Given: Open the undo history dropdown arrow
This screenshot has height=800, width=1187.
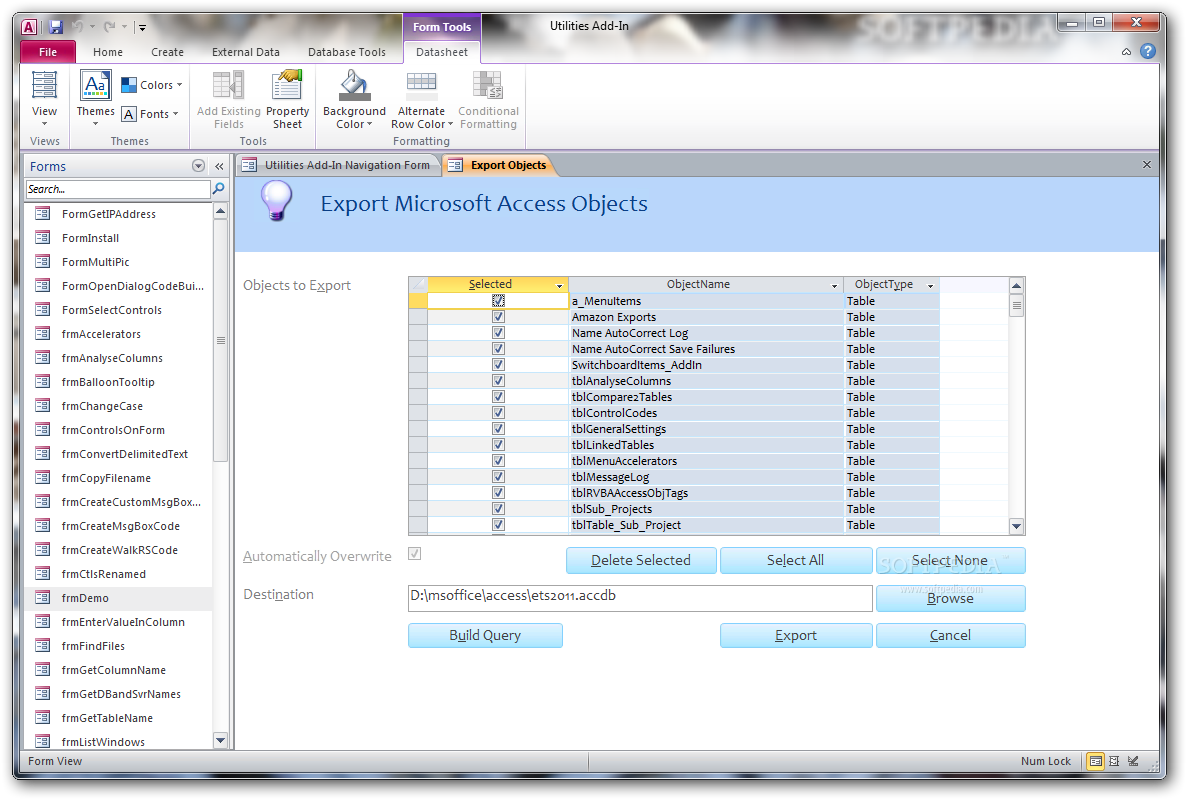Looking at the screenshot, I should (92, 27).
